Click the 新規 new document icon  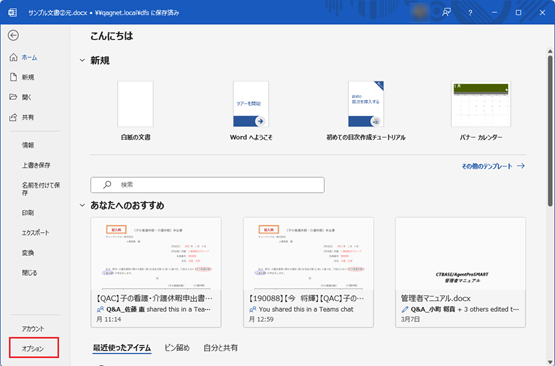pyautogui.click(x=13, y=77)
